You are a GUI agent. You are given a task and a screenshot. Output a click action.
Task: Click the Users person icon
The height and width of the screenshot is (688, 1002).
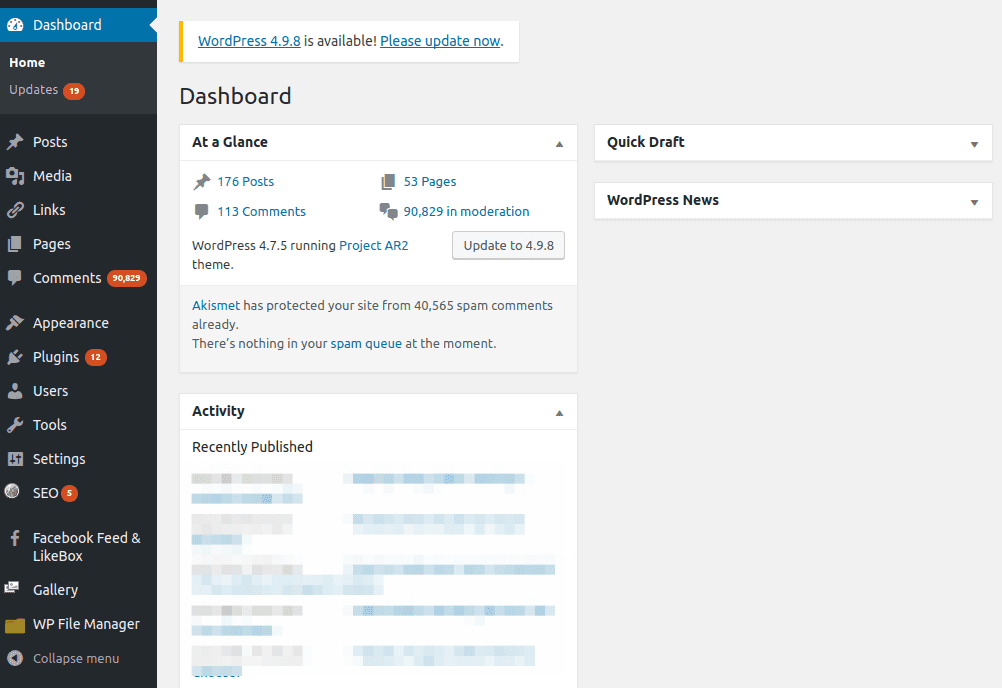[15, 391]
